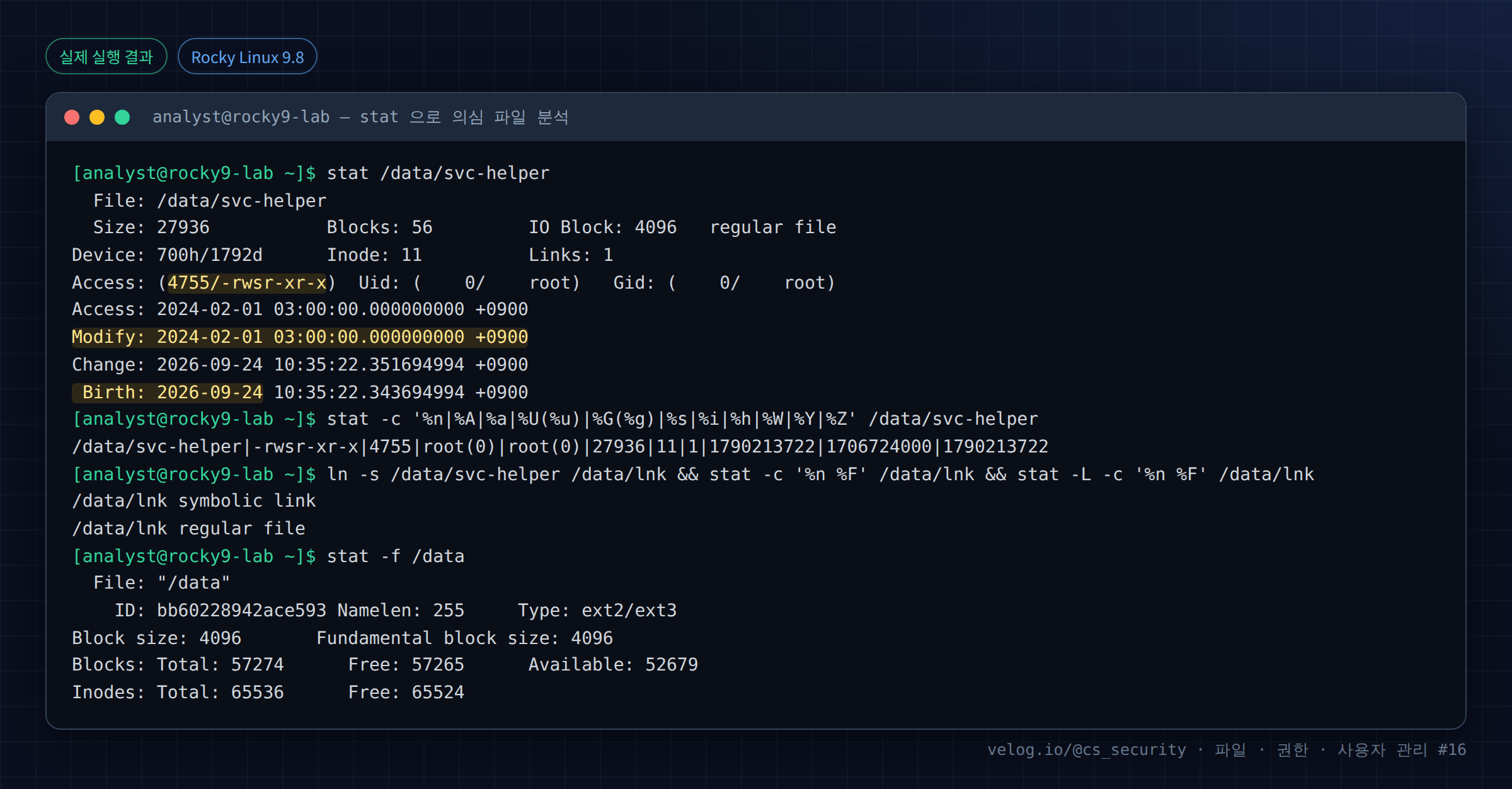This screenshot has width=1512, height=789.
Task: Click the value 'Inode: 11'
Action: [374, 255]
